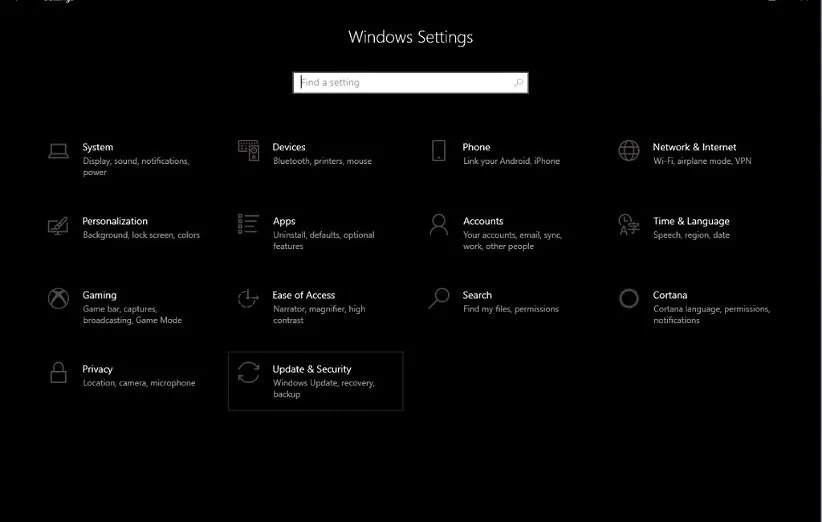822x522 pixels.
Task: Click the Apps list icon
Action: (248, 224)
